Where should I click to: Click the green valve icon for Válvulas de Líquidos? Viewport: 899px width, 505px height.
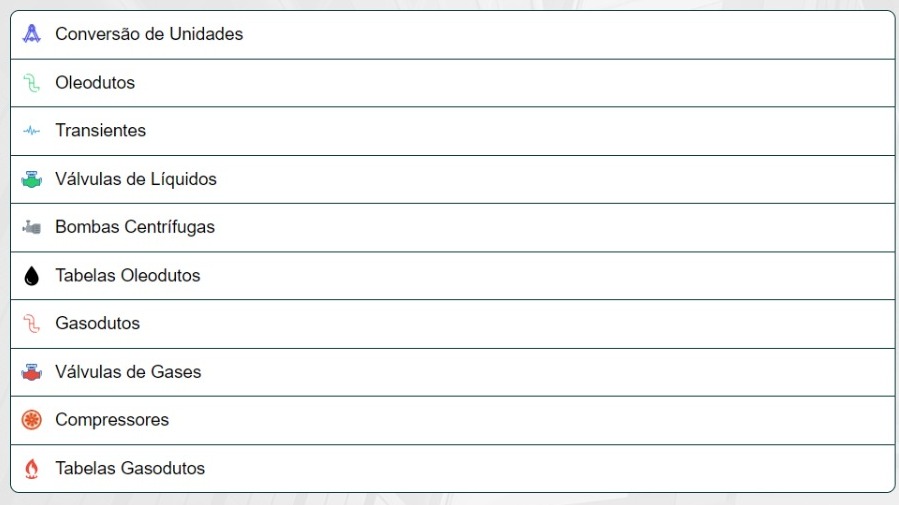point(32,179)
